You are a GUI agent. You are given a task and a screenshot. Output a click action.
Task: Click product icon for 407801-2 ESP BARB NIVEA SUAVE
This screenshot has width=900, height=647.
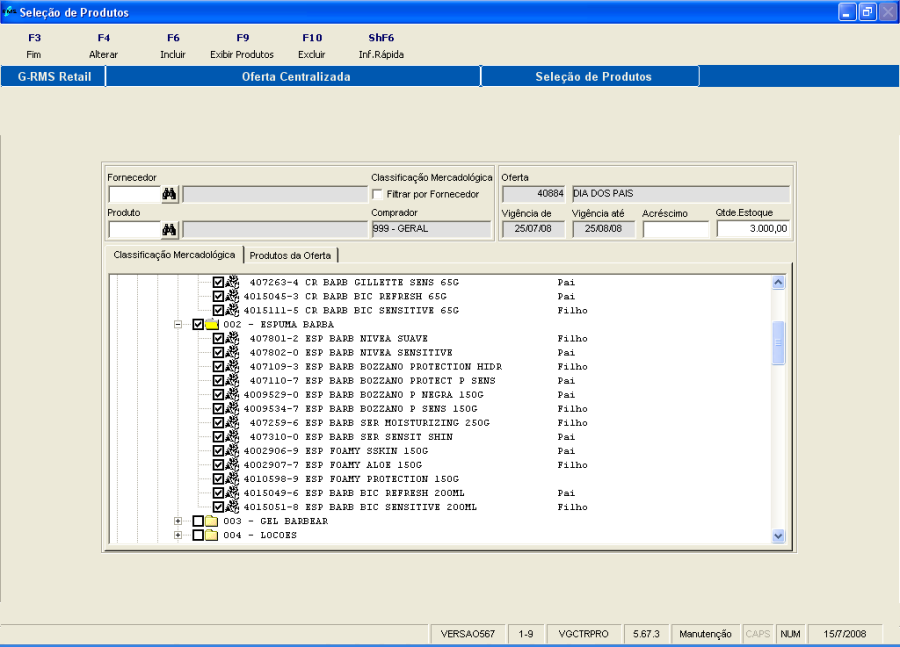pyautogui.click(x=232, y=338)
